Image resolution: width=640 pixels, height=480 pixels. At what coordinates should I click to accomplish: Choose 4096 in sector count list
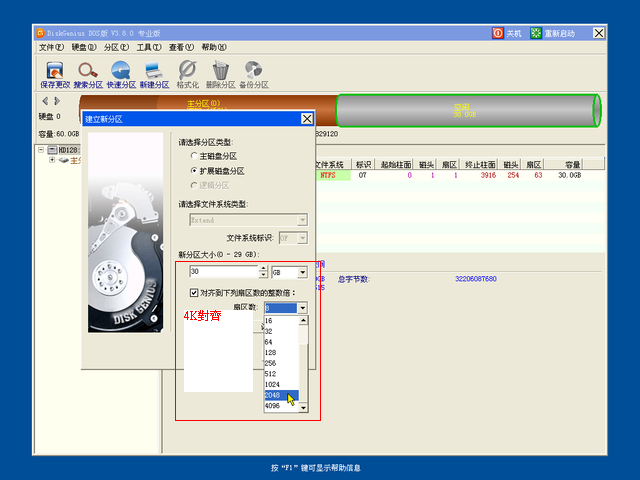tap(282, 406)
